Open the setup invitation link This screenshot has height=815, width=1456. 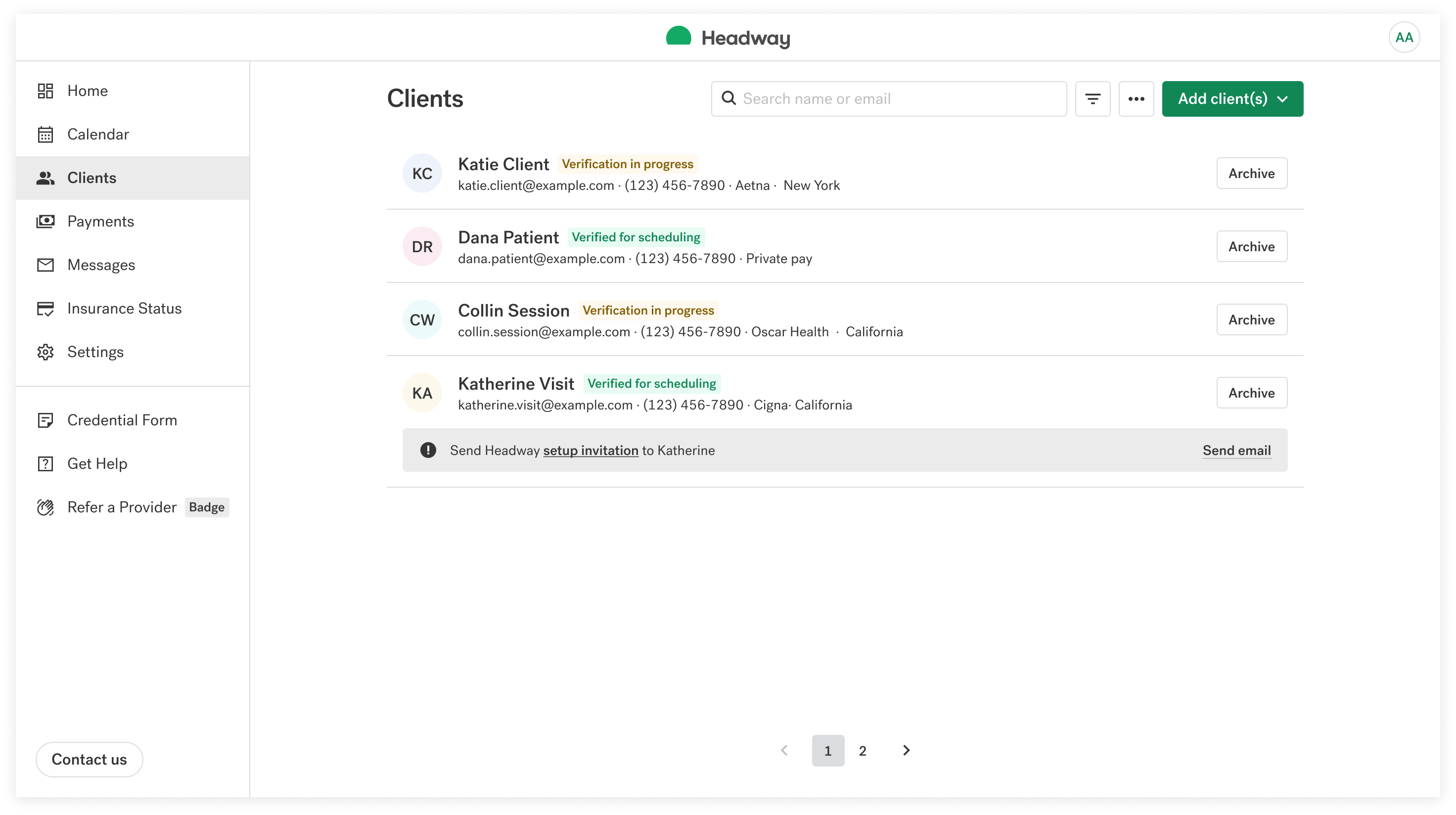[590, 450]
